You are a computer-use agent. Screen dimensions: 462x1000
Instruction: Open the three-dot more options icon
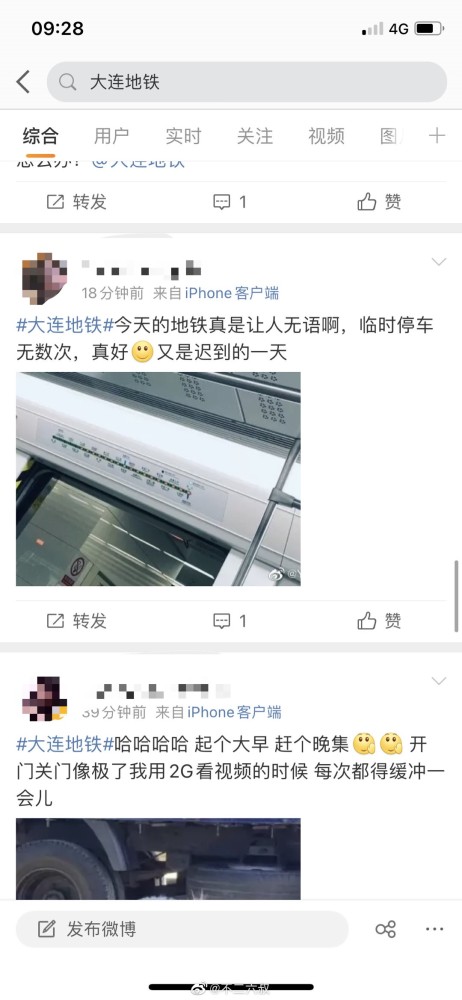coord(435,929)
